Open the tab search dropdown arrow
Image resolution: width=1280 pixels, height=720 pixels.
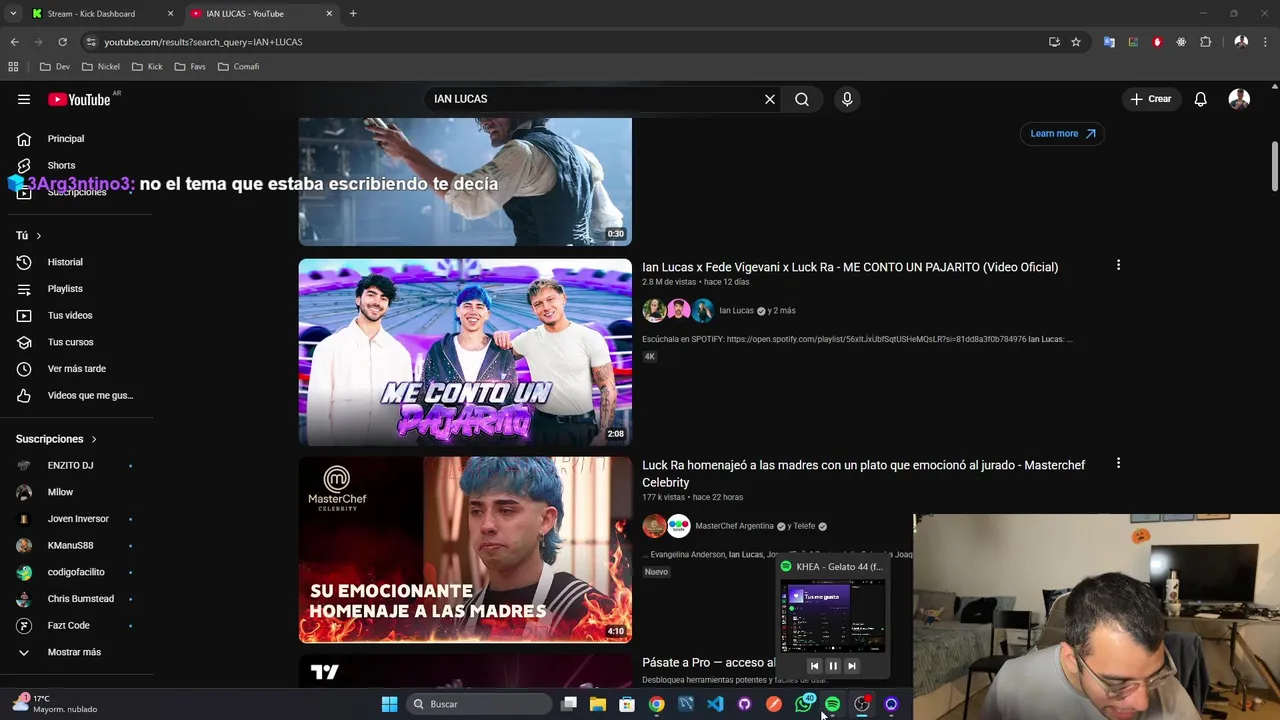13,14
